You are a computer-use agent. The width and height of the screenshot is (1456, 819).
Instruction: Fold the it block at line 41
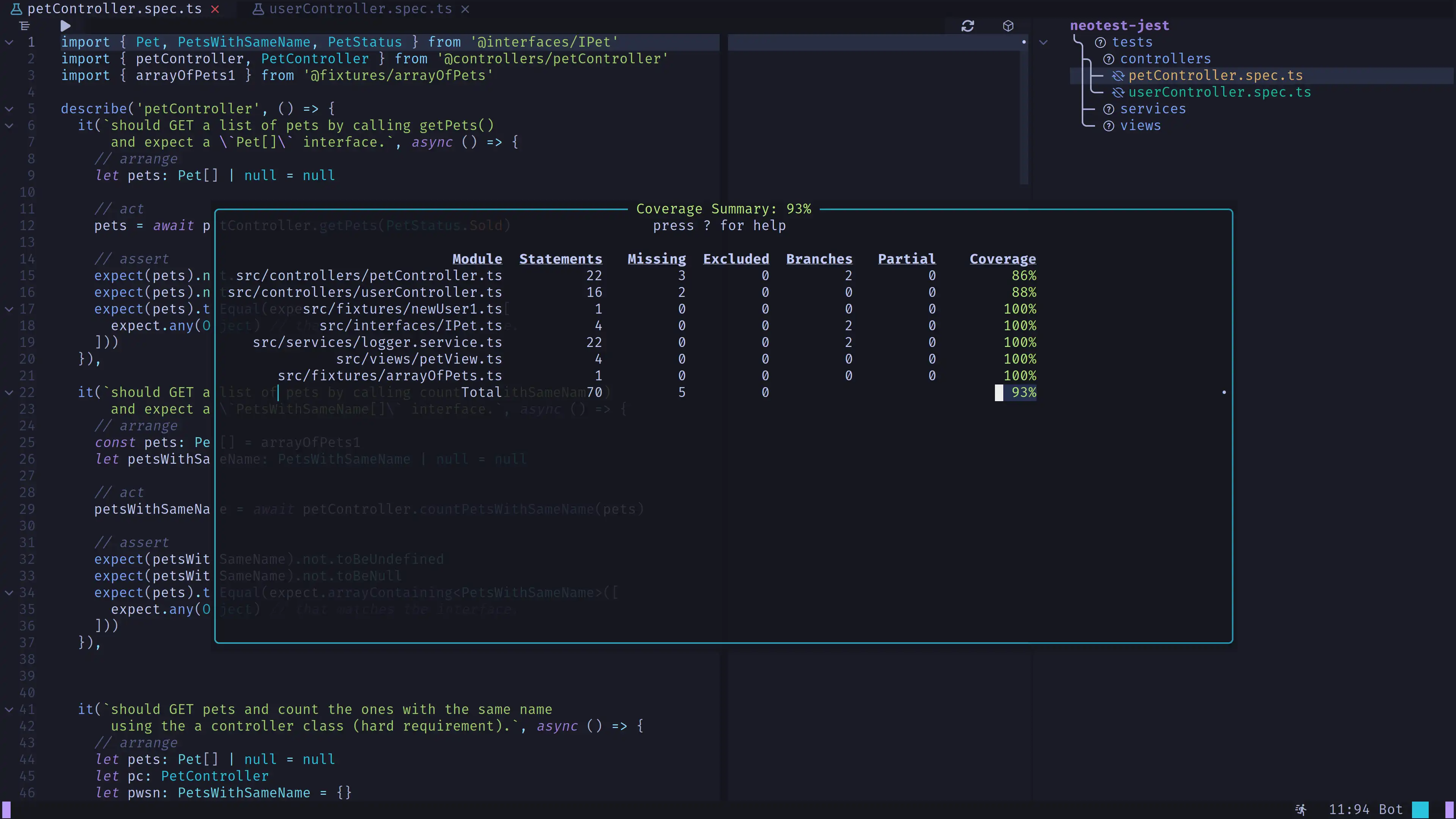(x=9, y=709)
